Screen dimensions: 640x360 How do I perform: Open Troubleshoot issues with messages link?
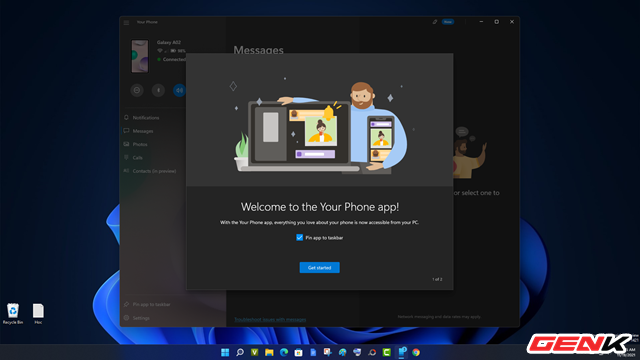tap(270, 320)
